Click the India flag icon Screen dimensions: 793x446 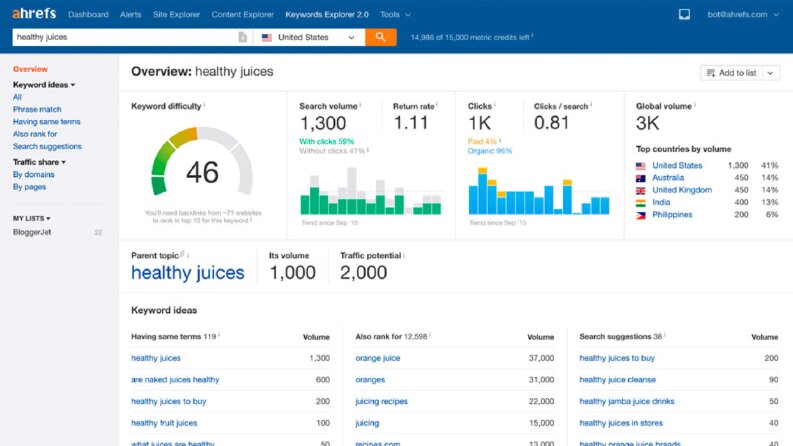(x=640, y=203)
